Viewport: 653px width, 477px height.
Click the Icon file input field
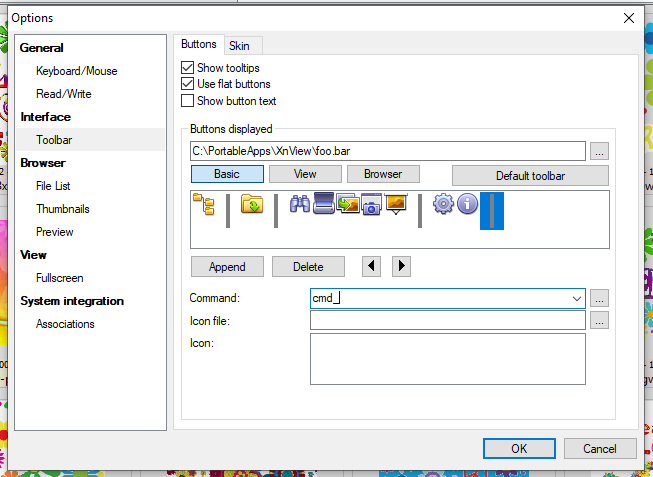(448, 320)
